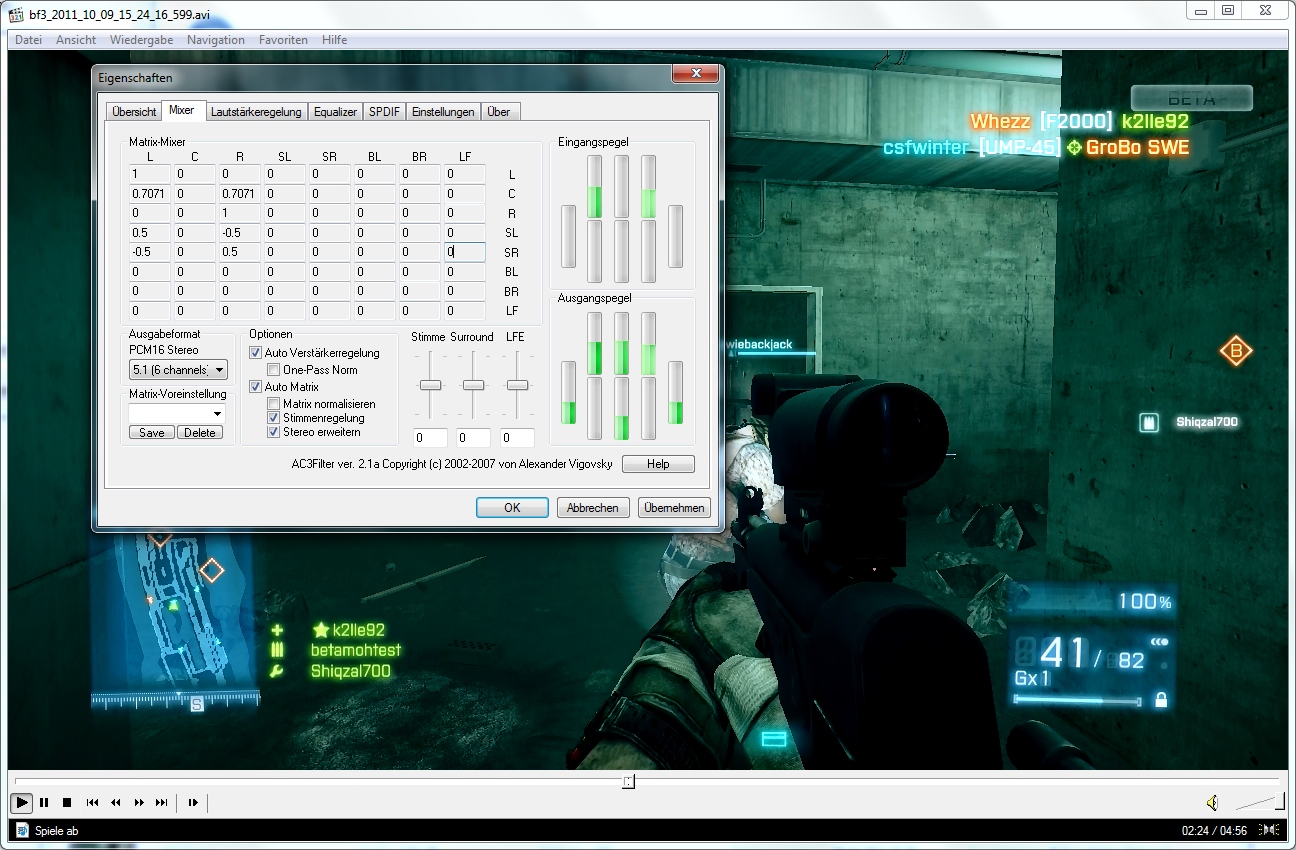Click the audio file icon beside 'Spiele ab'
The image size is (1296, 850).
point(21,830)
